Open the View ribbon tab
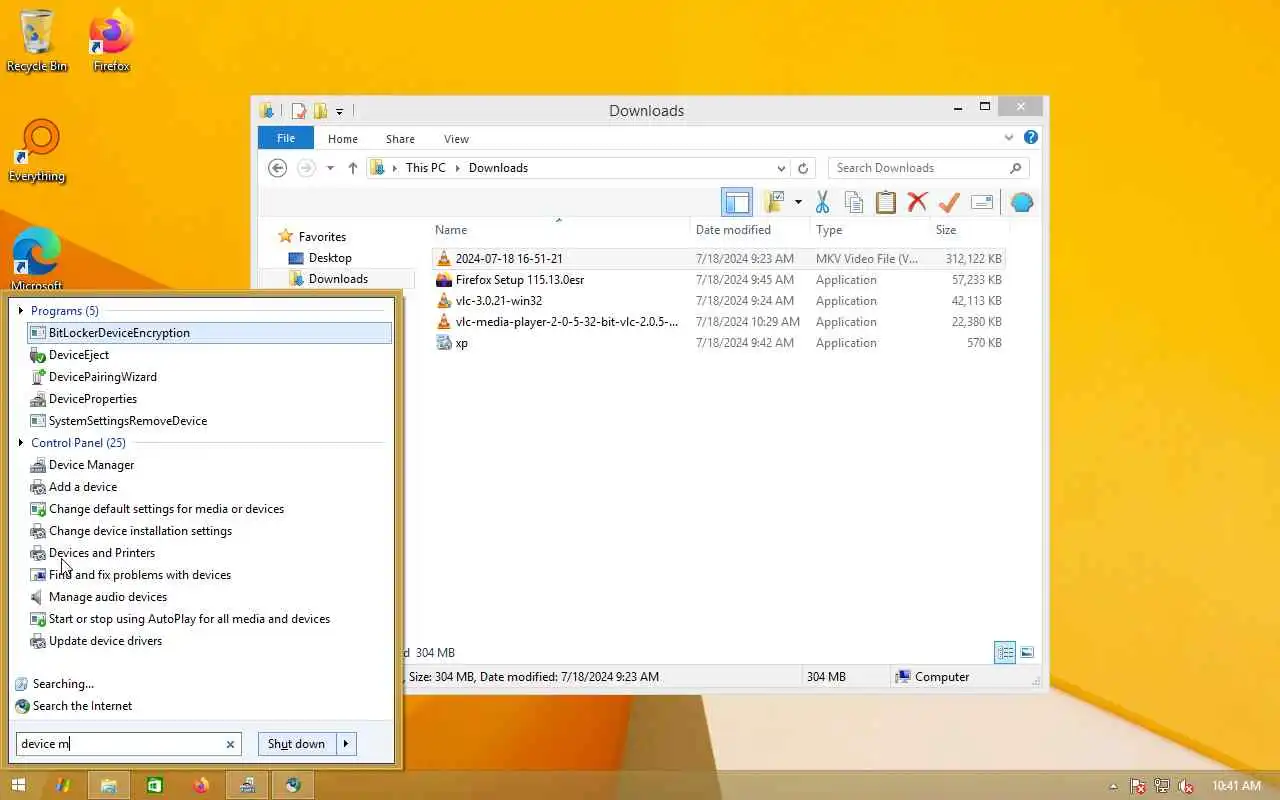Screen dimensions: 1280x800 coord(456,139)
